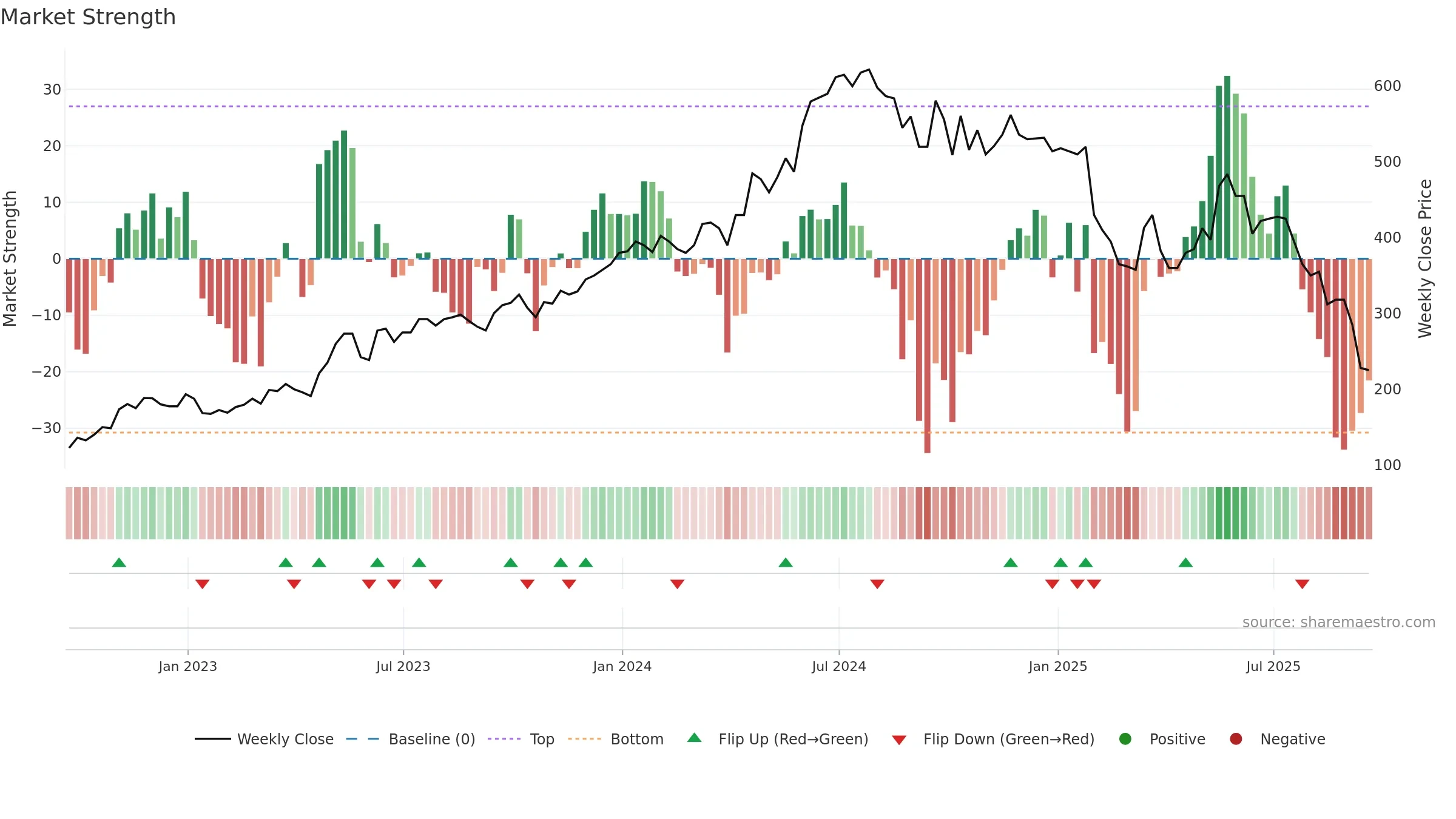
Task: Click the −30 tick on the left axis
Action: coord(47,428)
